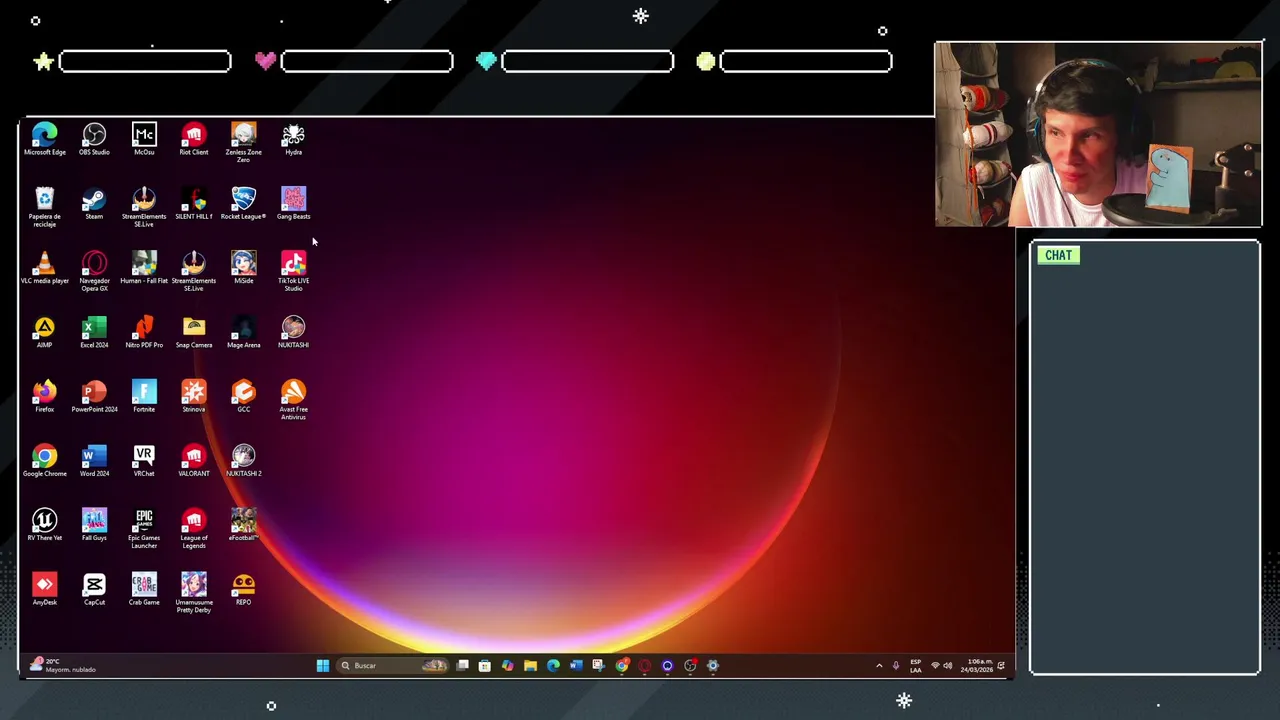Select the REPO desktop shortcut
Viewport: 1280px width, 720px height.
(x=243, y=589)
